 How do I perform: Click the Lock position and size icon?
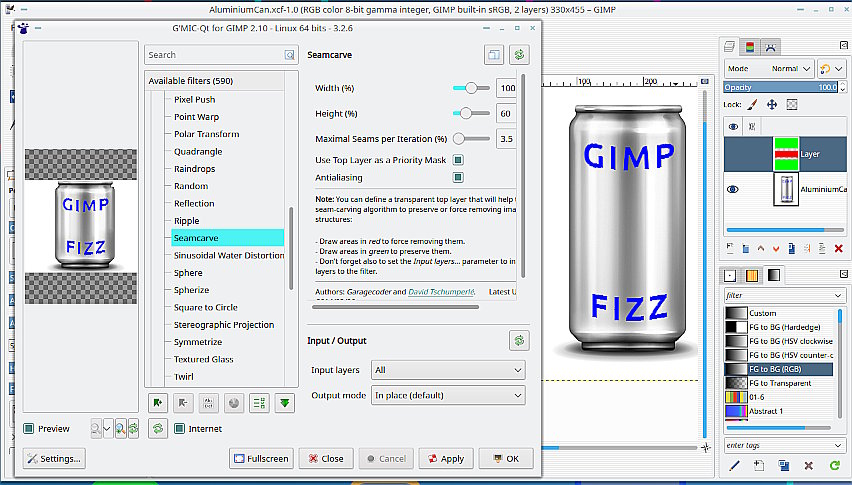772,104
